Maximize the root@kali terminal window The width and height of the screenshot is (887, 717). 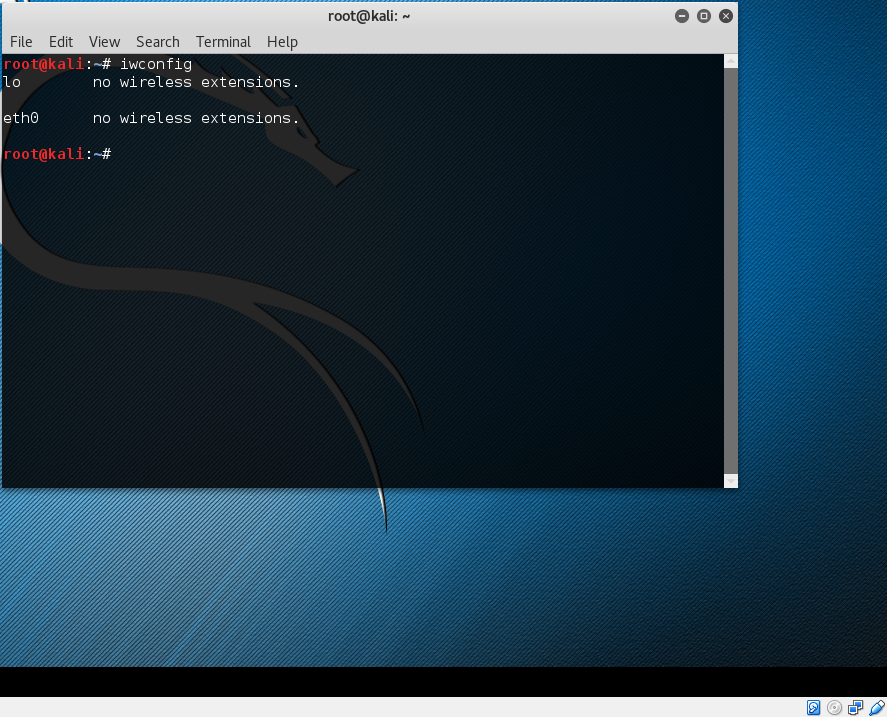coord(704,16)
